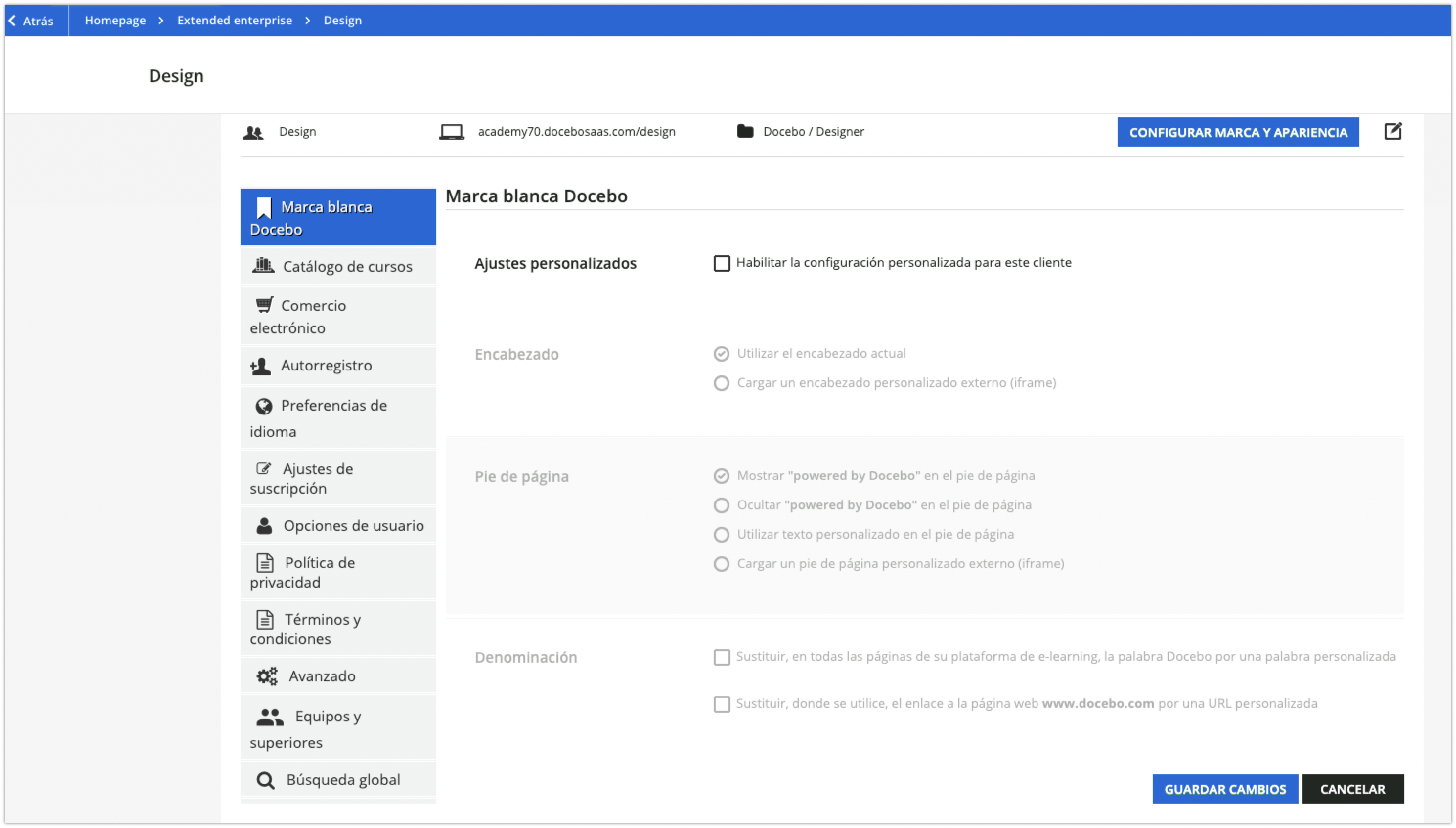
Task: Check the replace www.docebo.com link checkbox
Action: point(722,704)
